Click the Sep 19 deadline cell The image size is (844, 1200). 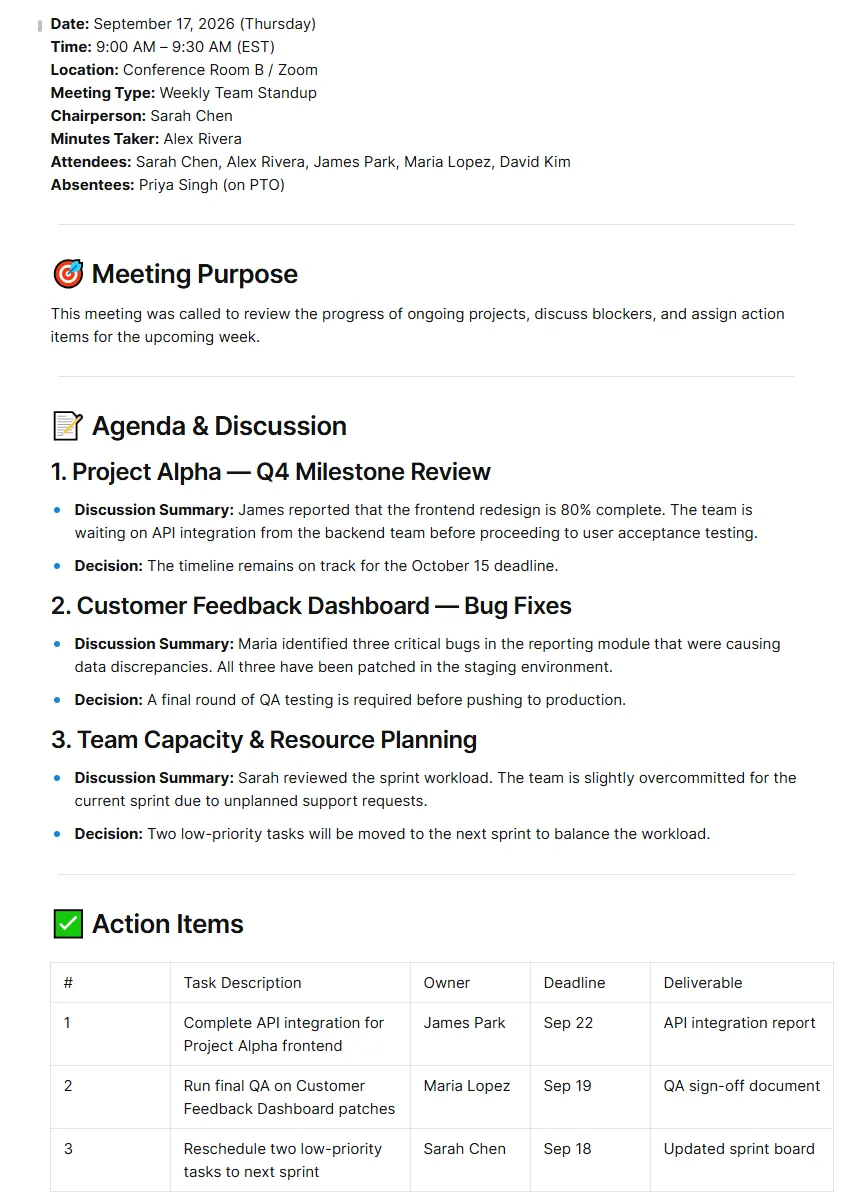point(590,1097)
